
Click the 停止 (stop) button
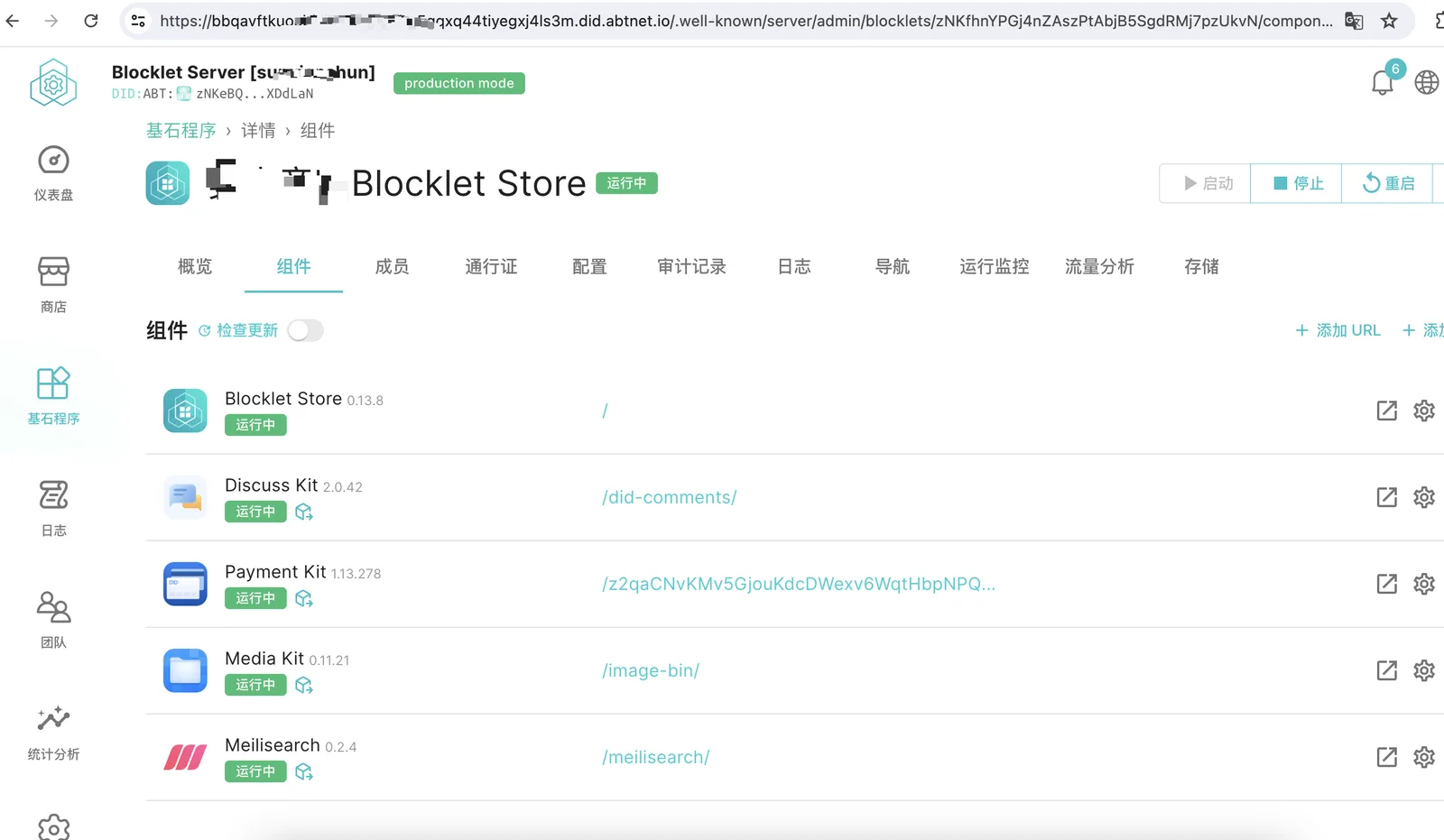(x=1297, y=184)
